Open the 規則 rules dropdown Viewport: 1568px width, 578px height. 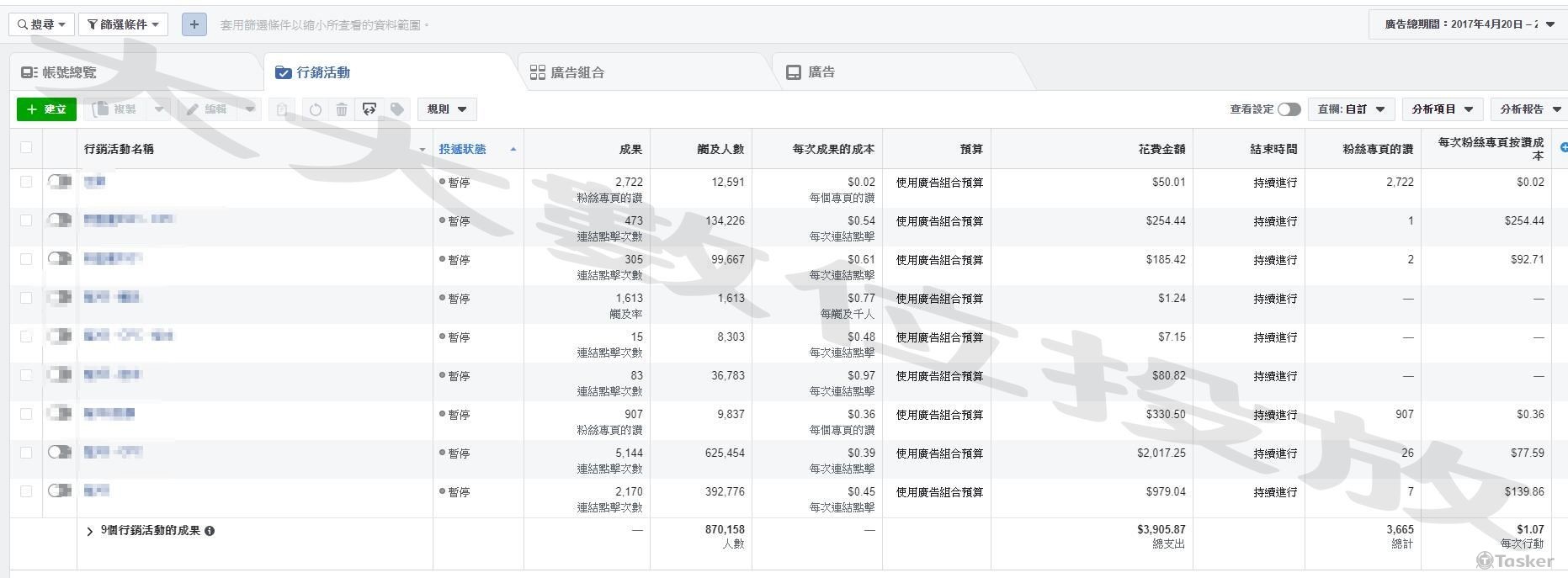446,109
